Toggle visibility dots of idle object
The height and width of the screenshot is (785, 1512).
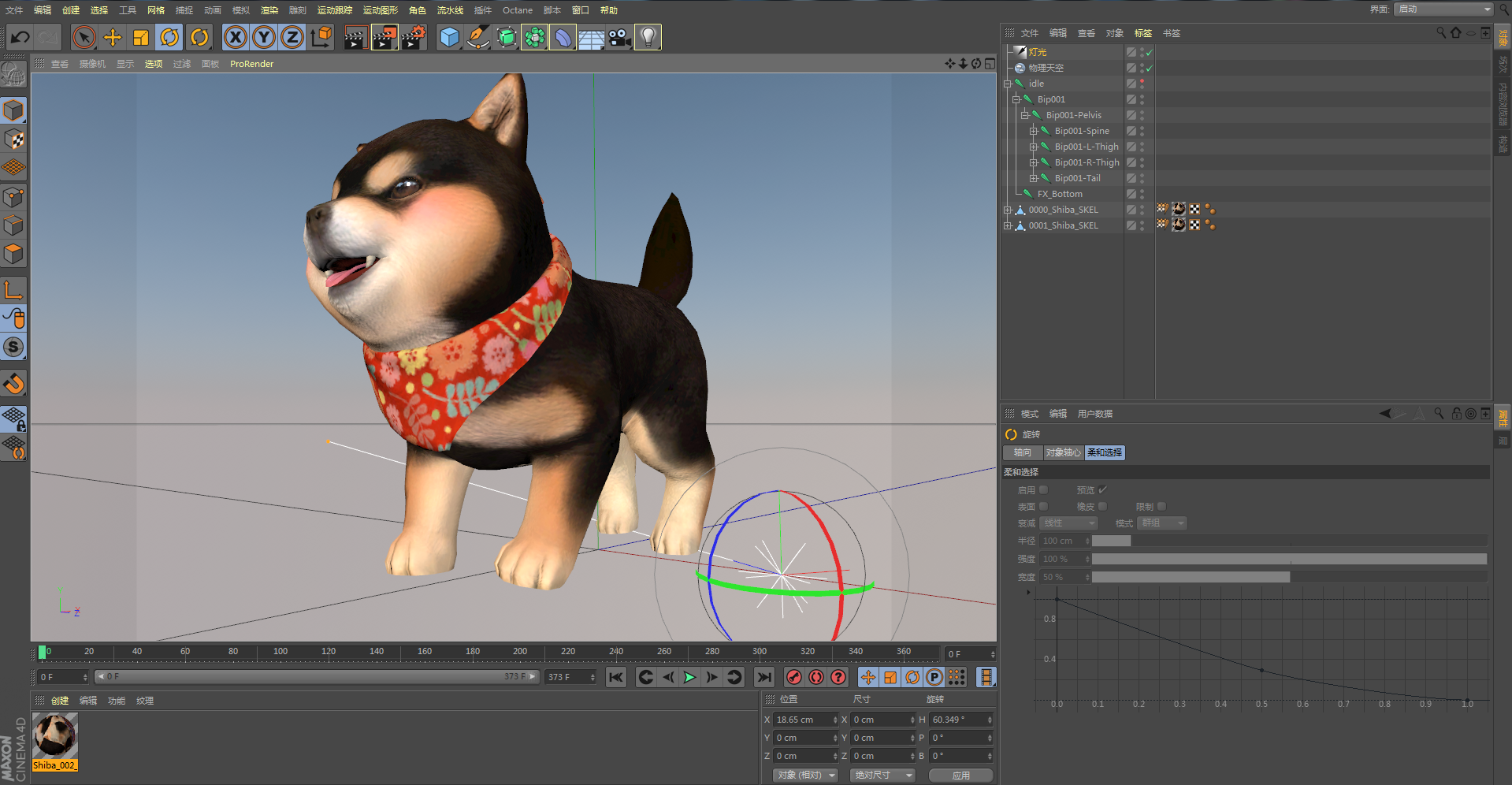click(1142, 84)
